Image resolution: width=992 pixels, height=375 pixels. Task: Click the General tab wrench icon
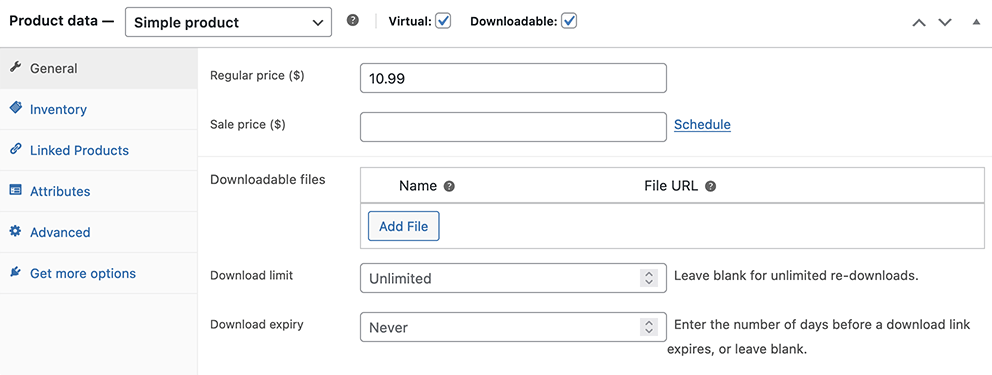tap(16, 67)
